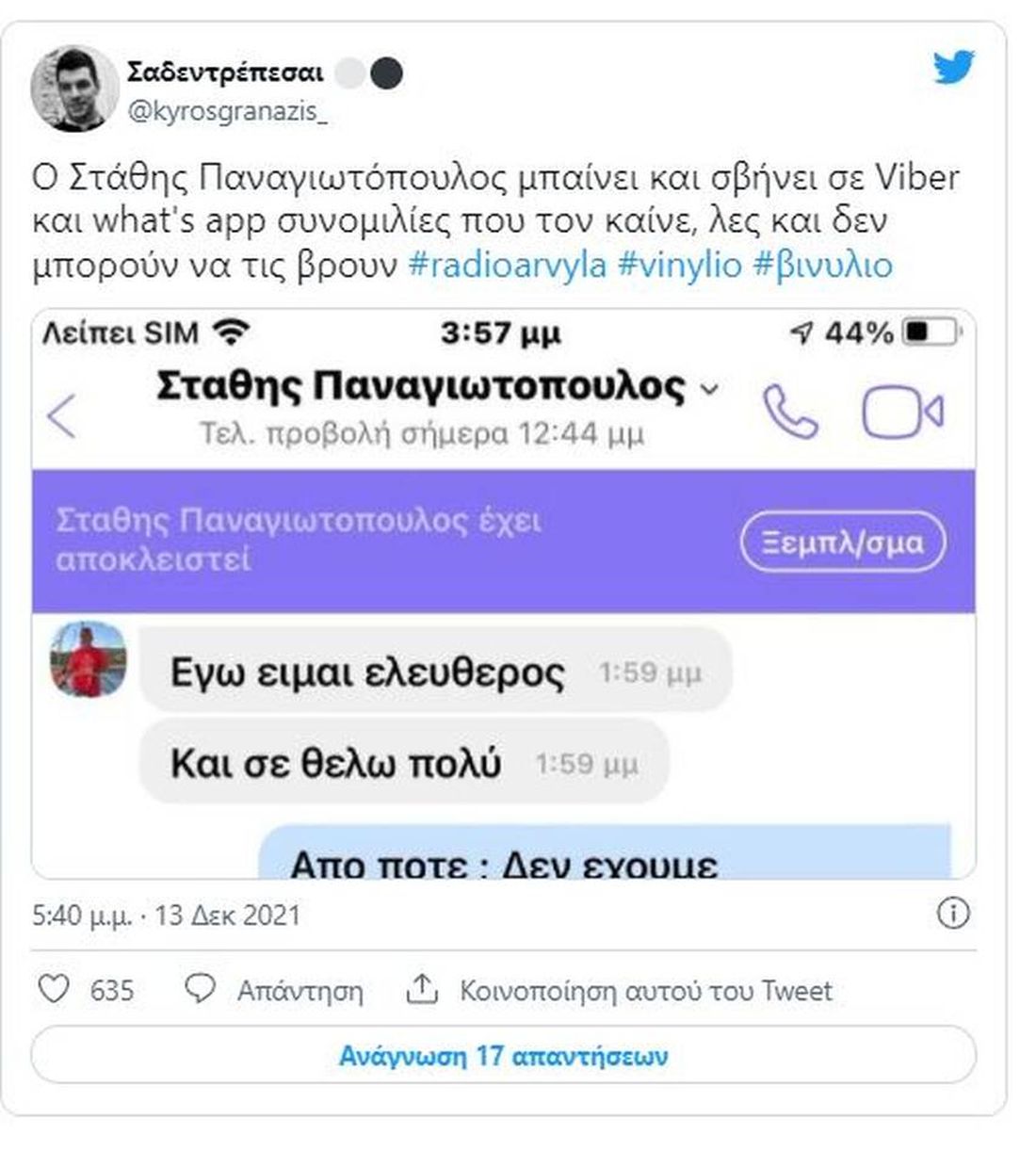Screen dimensions: 1036x1151
Task: Tap the back arrow in Viber chat
Action: click(62, 415)
